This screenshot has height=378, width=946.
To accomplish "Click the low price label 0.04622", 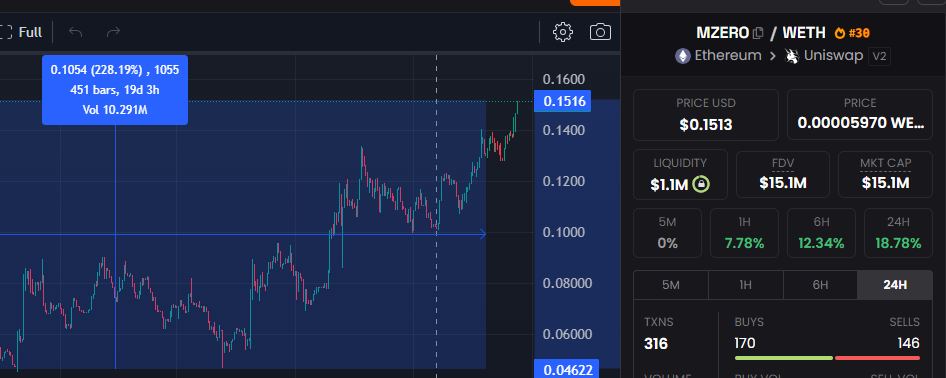I will (567, 369).
